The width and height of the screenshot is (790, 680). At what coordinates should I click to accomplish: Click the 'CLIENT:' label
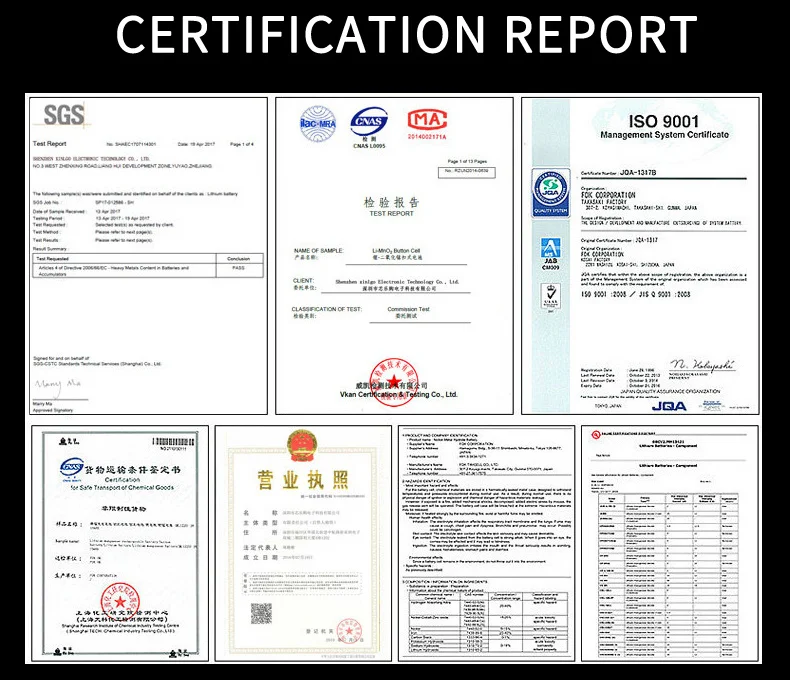tap(303, 281)
